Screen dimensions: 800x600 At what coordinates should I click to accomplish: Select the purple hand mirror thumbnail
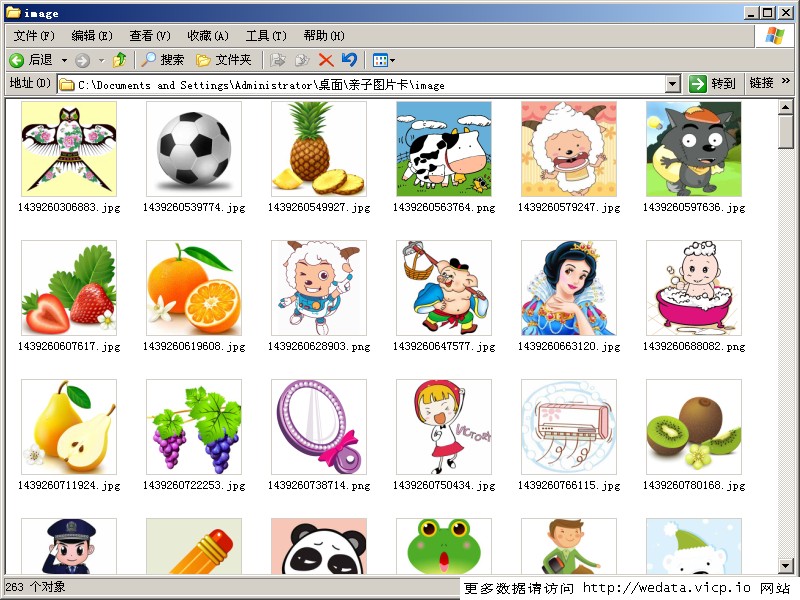coord(319,427)
